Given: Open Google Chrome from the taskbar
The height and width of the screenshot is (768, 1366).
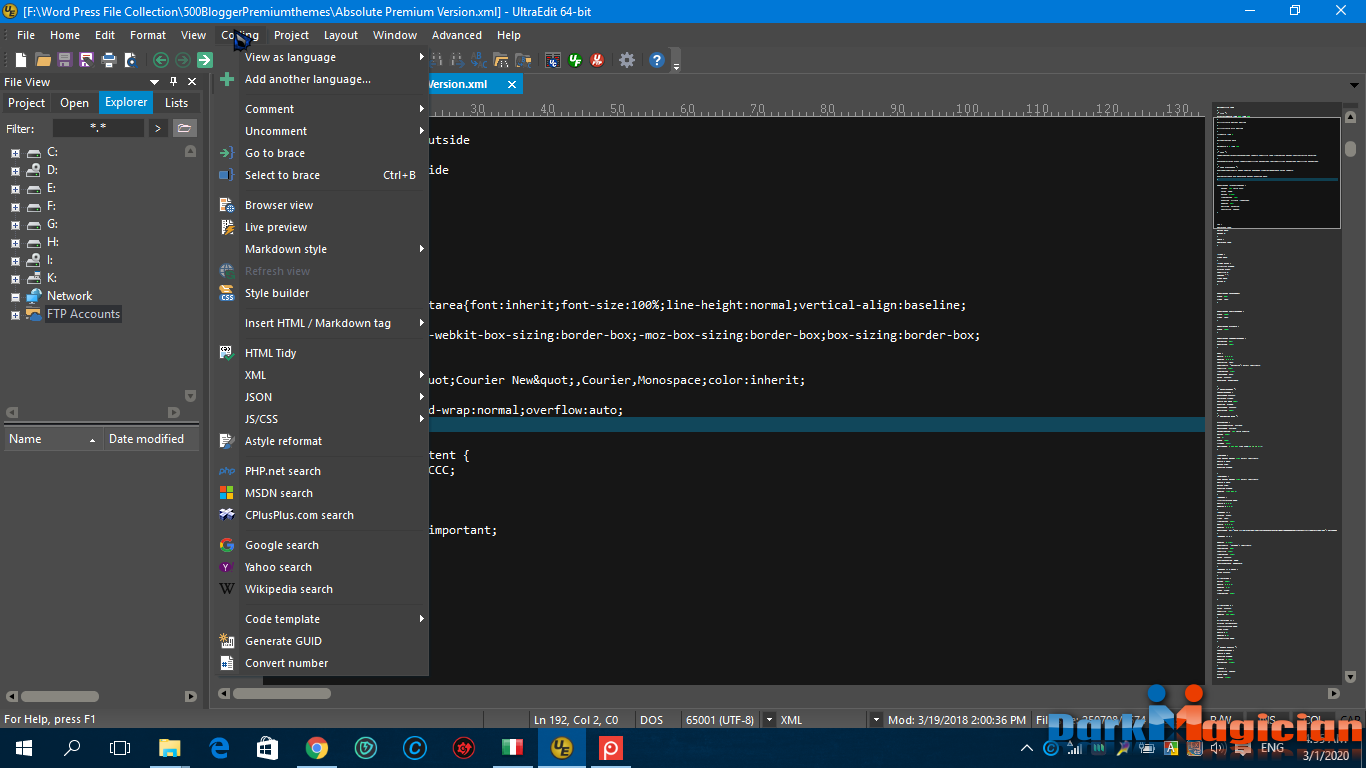Looking at the screenshot, I should coord(317,748).
